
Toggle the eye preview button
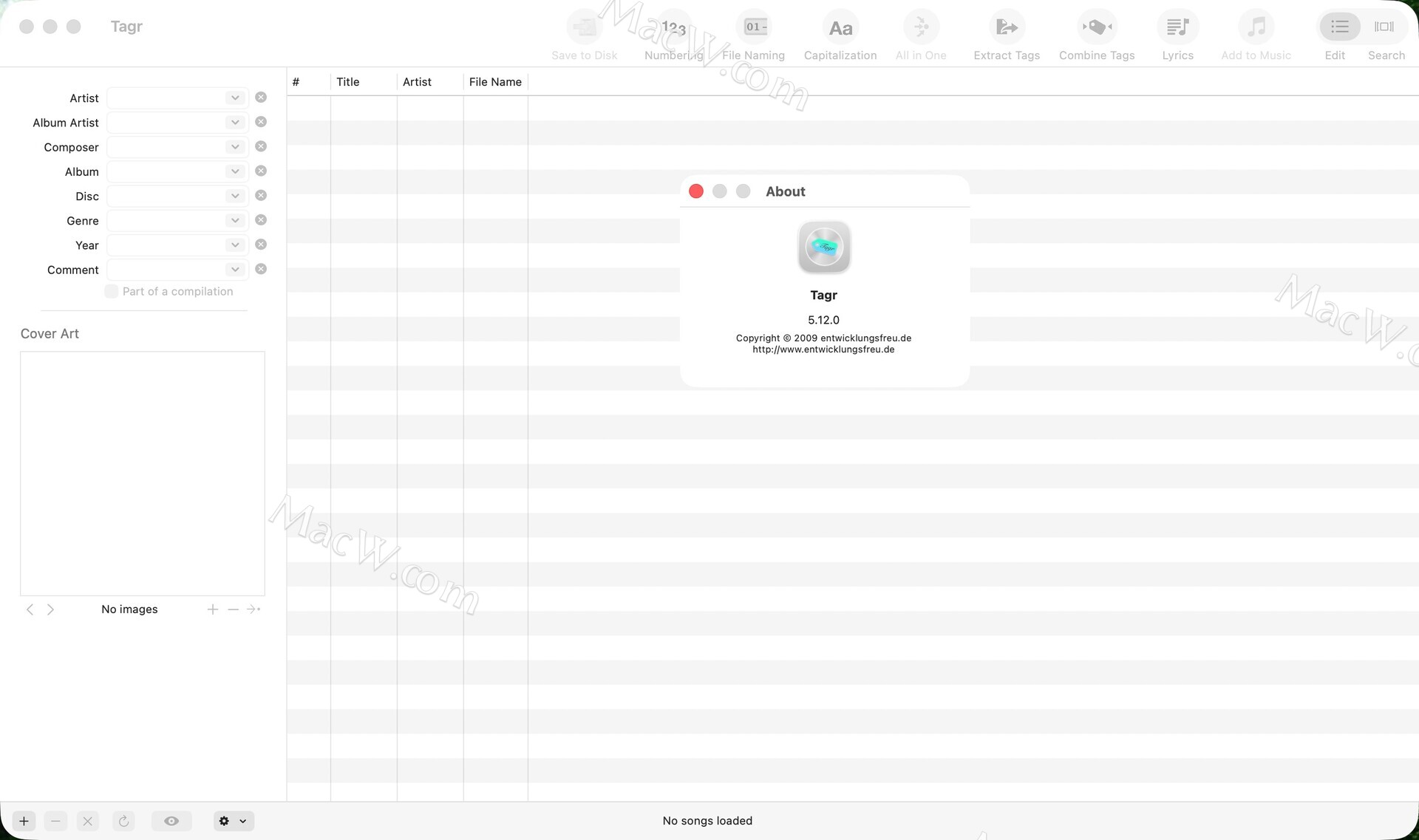click(x=171, y=821)
